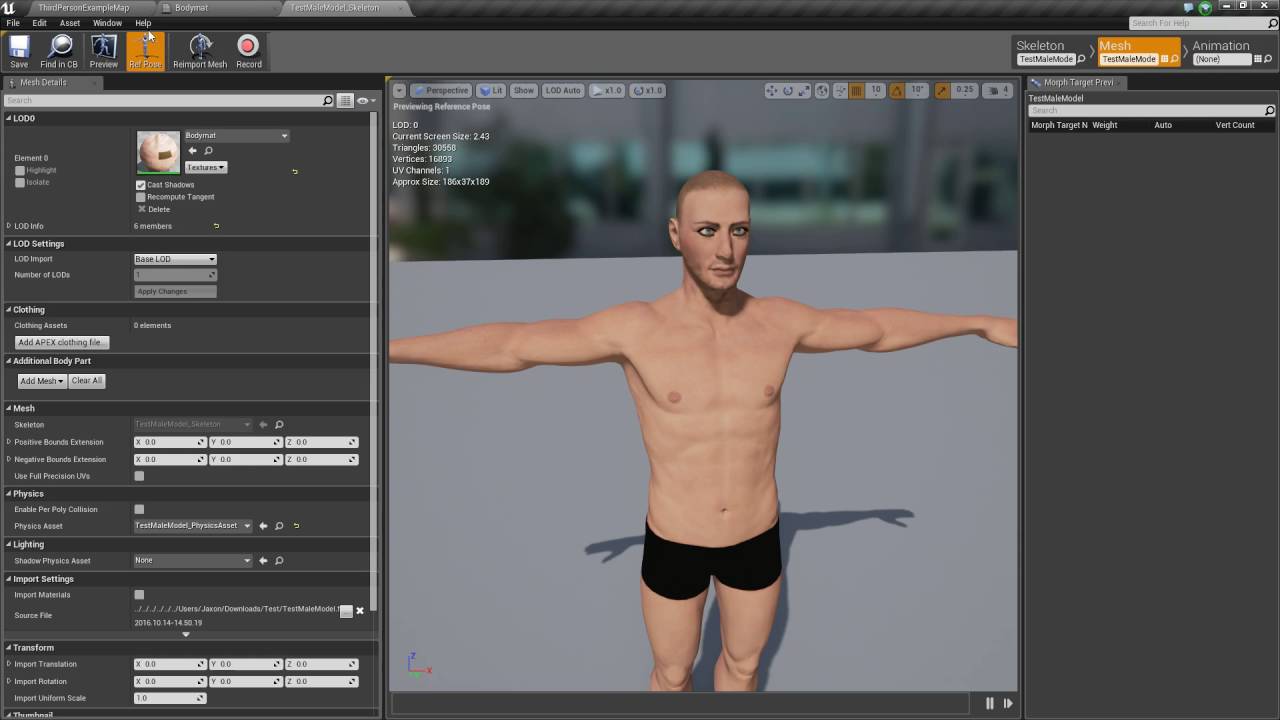
Task: Open Bodymat material dropdown
Action: tap(236, 136)
